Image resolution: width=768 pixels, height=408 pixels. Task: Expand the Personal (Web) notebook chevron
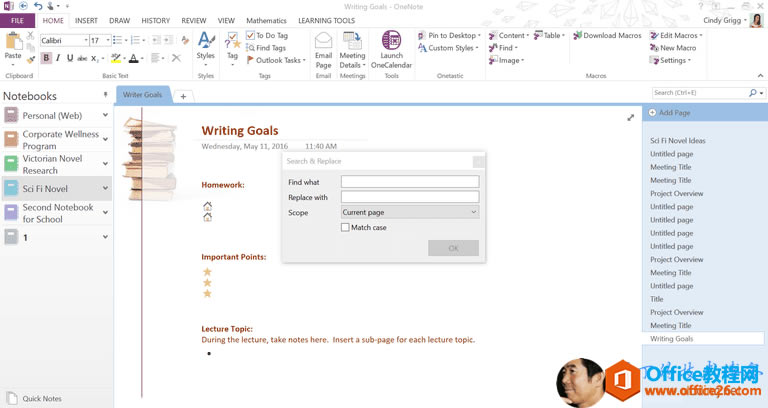point(105,115)
